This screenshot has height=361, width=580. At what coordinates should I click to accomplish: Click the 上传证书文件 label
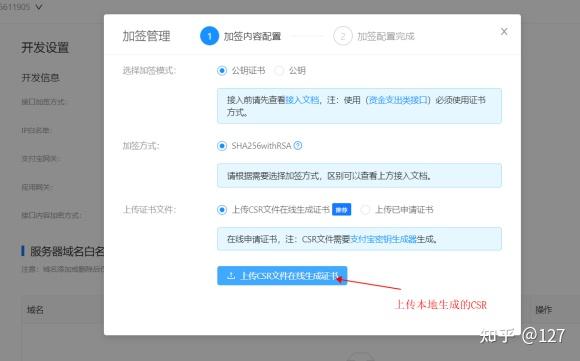[x=149, y=210]
